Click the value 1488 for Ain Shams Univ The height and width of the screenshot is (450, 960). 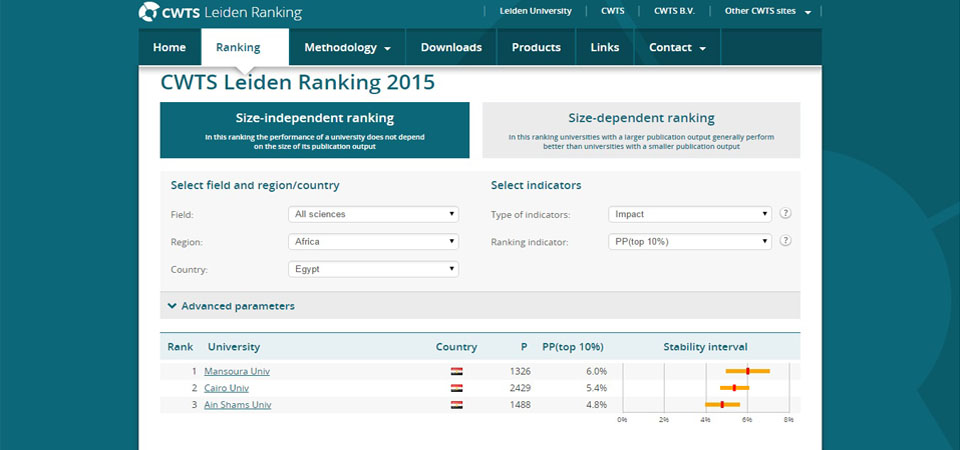(x=520, y=405)
